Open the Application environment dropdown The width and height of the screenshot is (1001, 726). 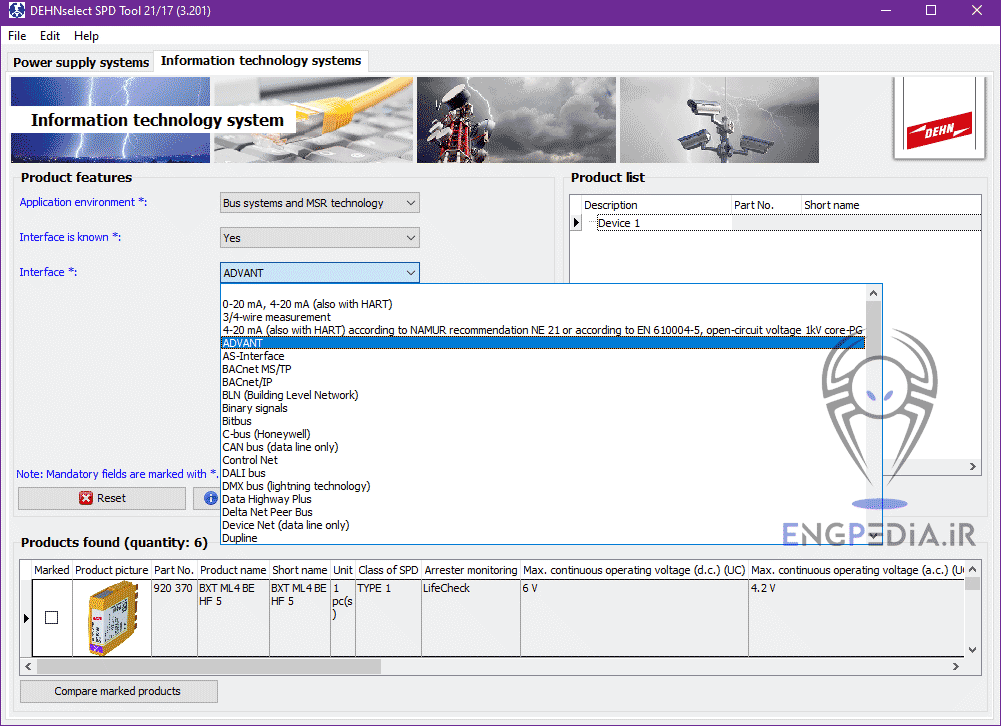coord(319,203)
